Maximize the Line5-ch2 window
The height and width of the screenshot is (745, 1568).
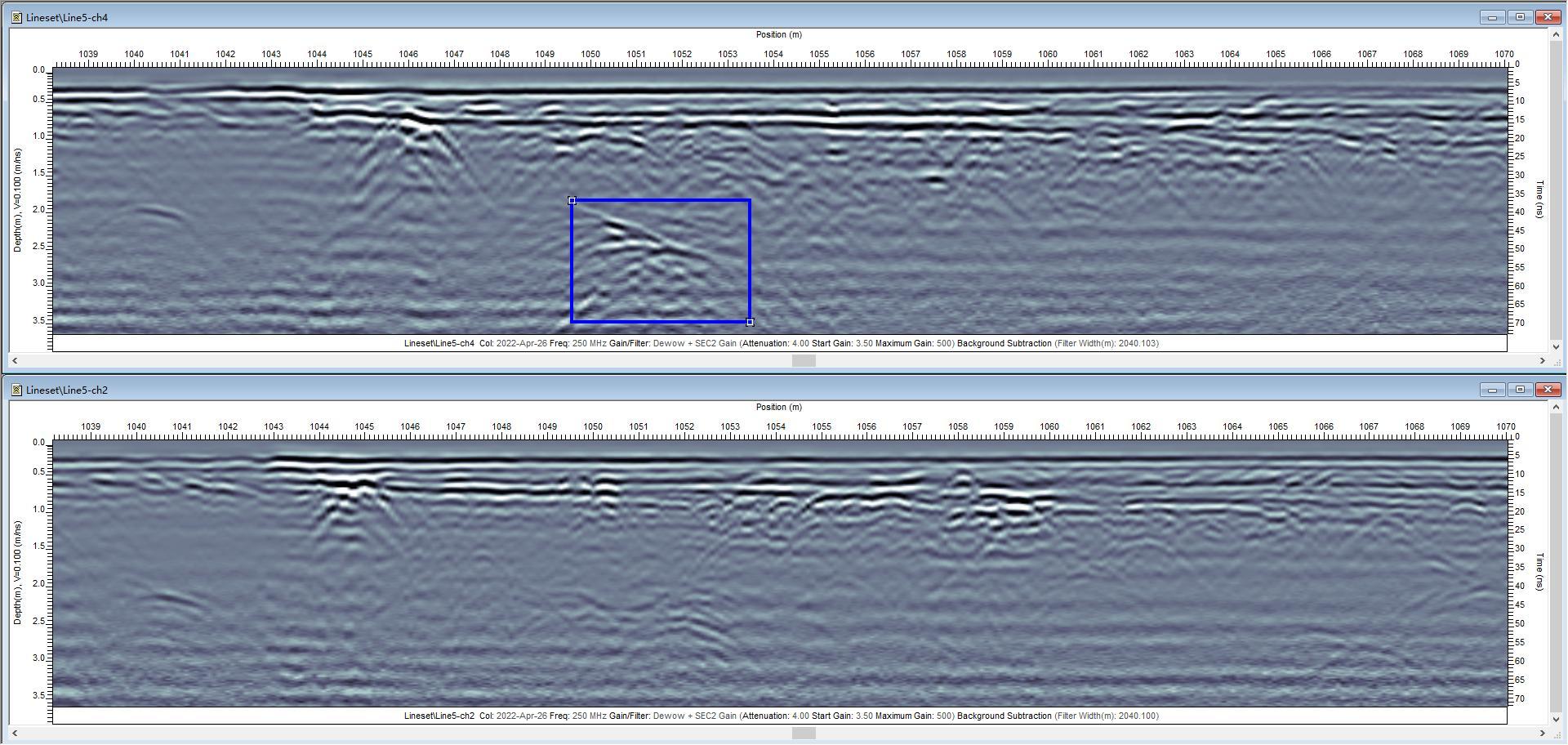point(1520,390)
